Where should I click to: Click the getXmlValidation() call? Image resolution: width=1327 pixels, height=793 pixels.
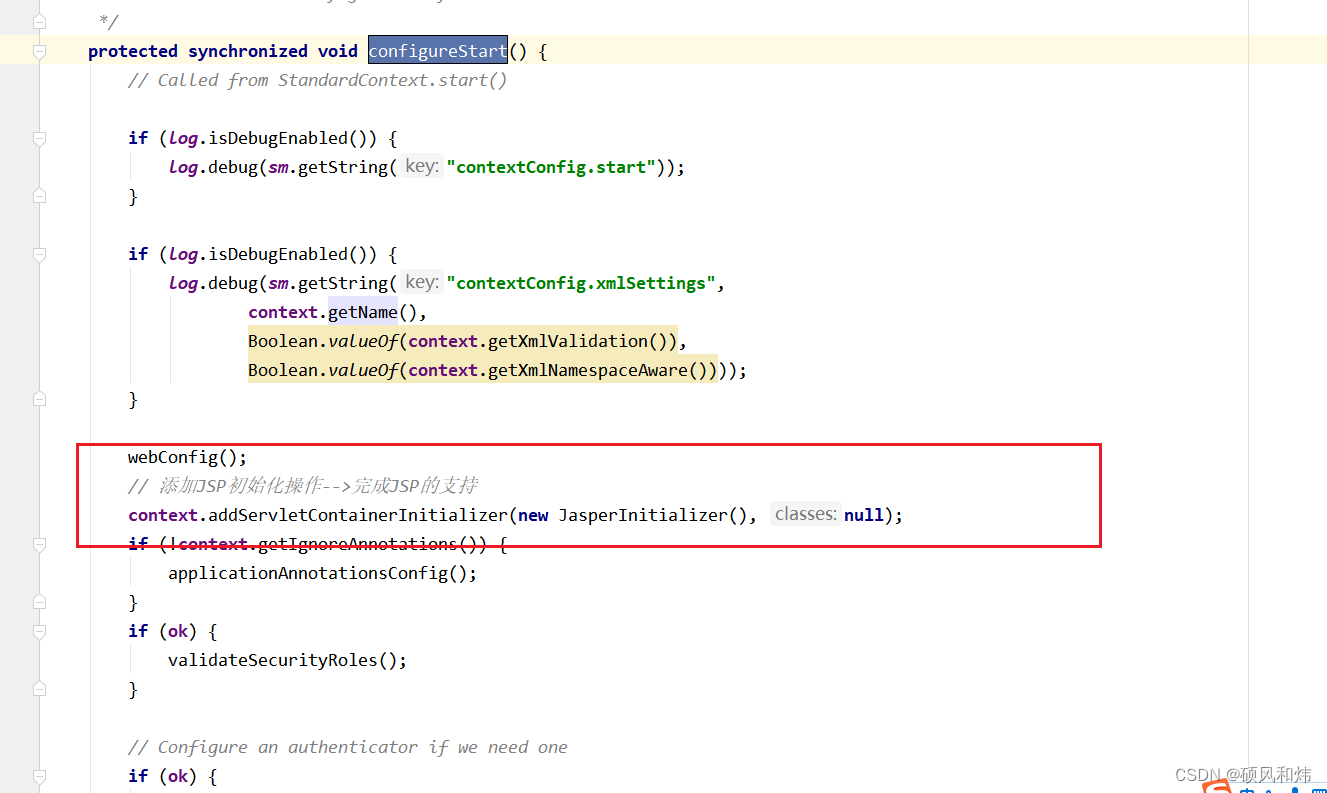(x=578, y=341)
